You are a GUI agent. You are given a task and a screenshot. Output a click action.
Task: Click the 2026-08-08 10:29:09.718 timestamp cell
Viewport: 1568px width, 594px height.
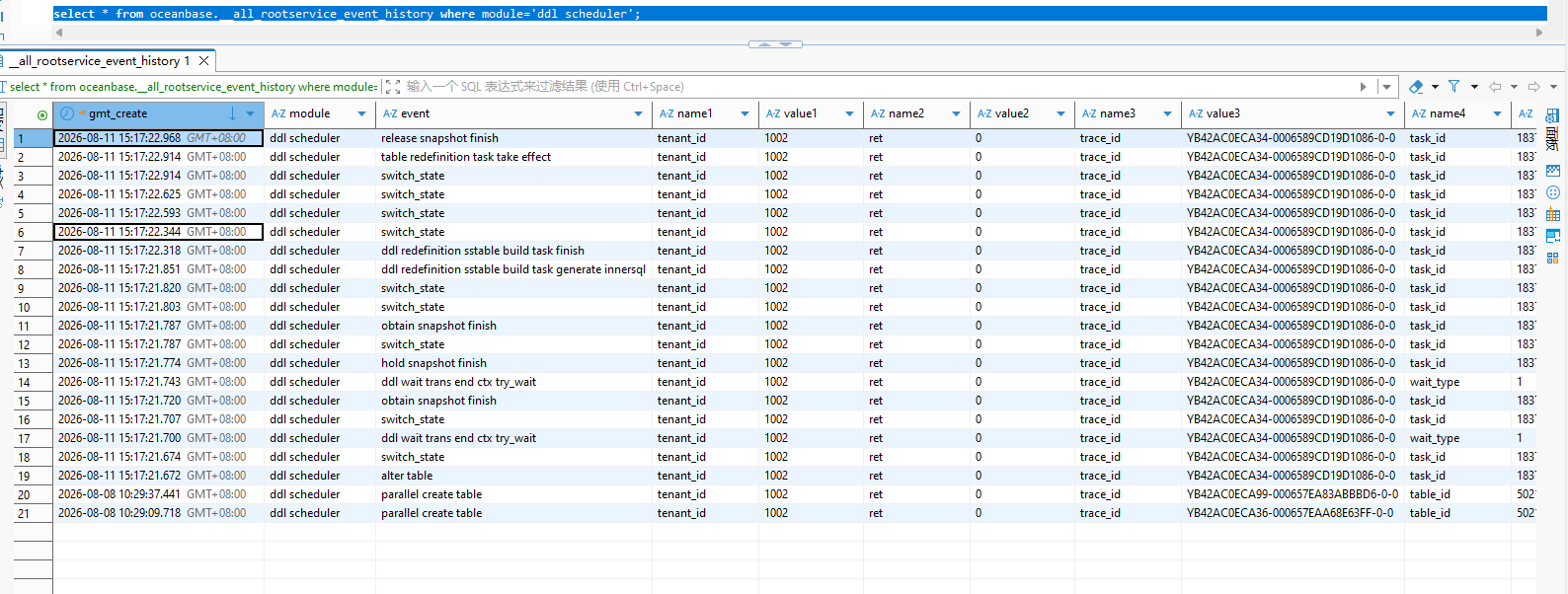(x=158, y=514)
